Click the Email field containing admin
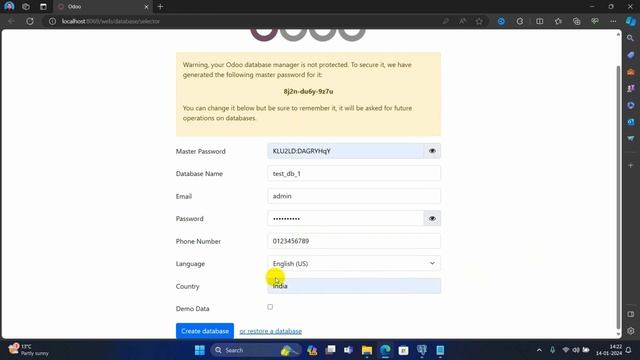Image resolution: width=640 pixels, height=360 pixels. tap(354, 196)
